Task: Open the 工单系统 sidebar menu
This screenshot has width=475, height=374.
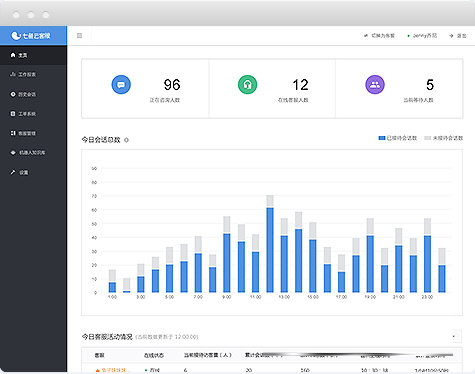Action: (x=33, y=114)
